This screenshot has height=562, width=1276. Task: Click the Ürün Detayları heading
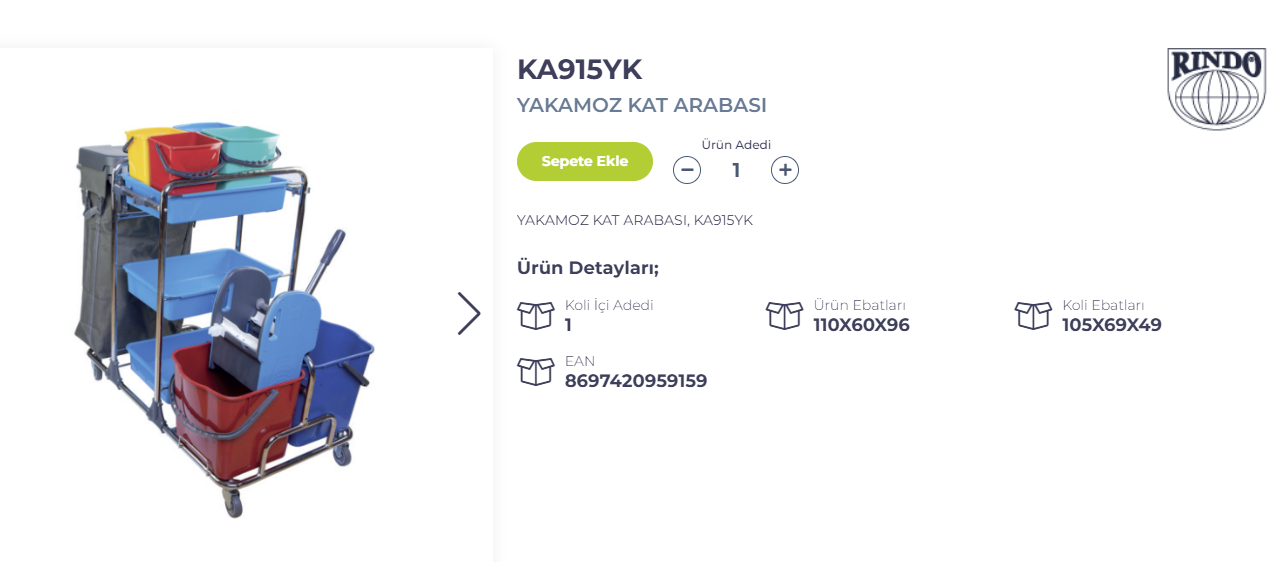pos(588,268)
